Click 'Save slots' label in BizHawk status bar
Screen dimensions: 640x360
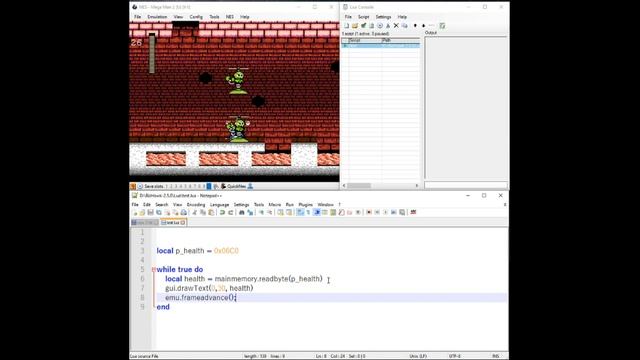[154, 186]
